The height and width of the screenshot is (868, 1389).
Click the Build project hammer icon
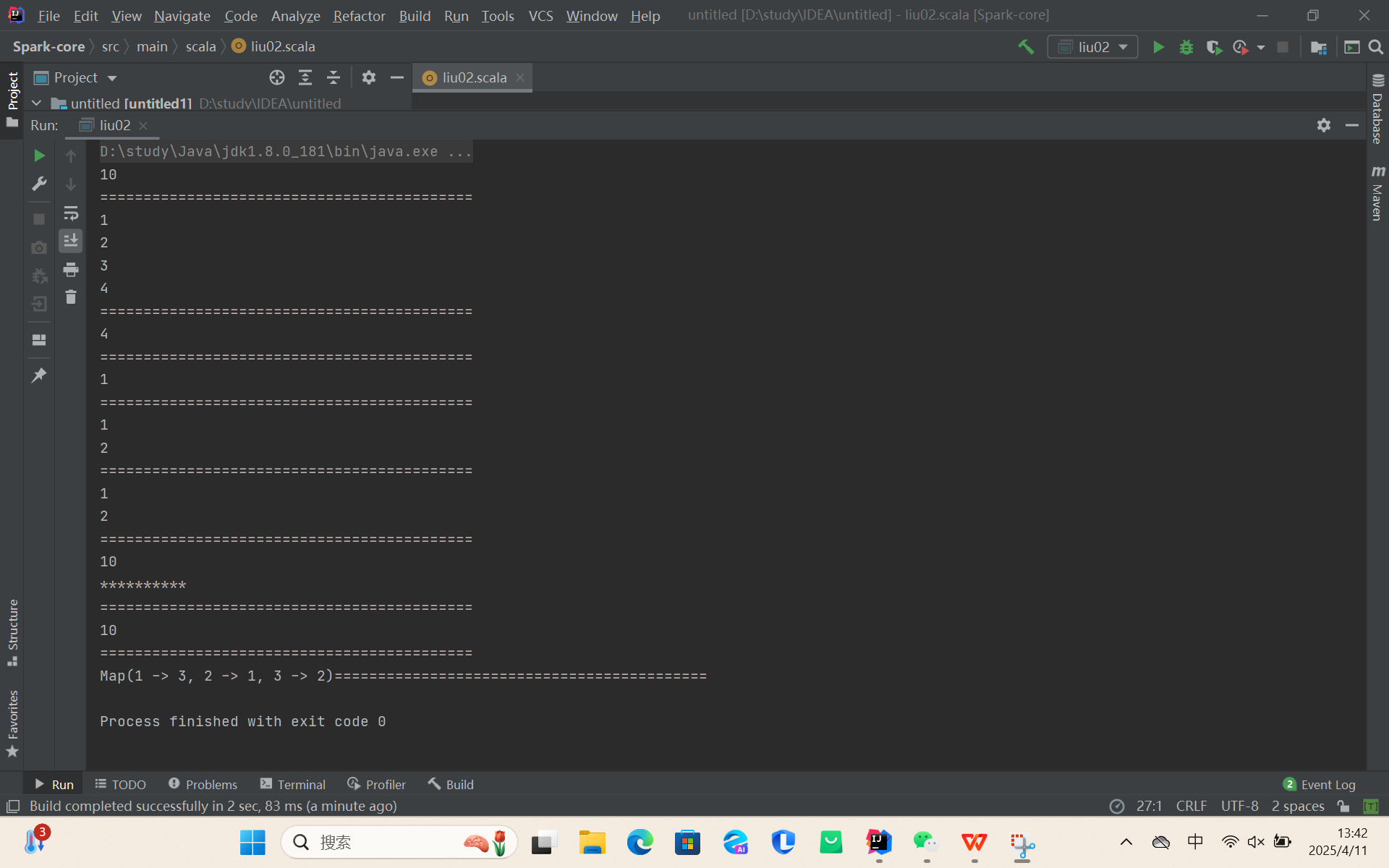[x=1025, y=47]
